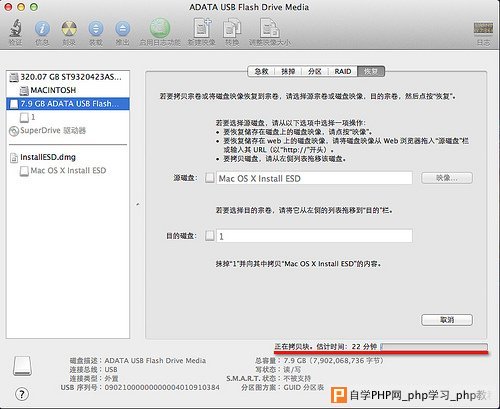
Task: Select the MACINTOSH volume in sidebar
Action: coord(68,90)
